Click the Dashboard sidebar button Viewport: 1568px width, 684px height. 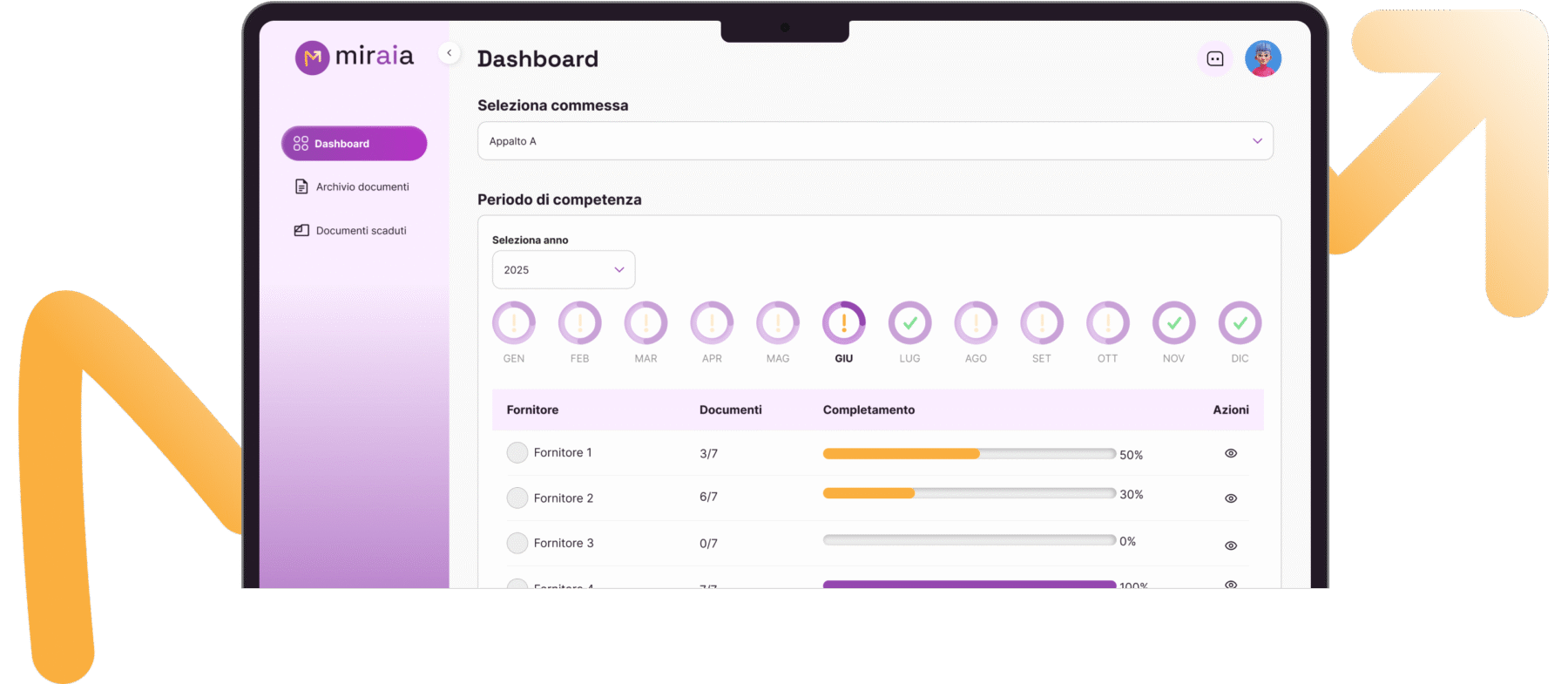point(354,144)
